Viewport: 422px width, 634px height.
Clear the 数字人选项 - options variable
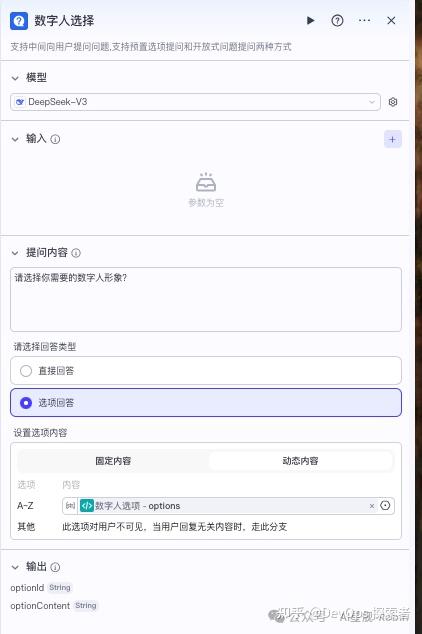(372, 506)
